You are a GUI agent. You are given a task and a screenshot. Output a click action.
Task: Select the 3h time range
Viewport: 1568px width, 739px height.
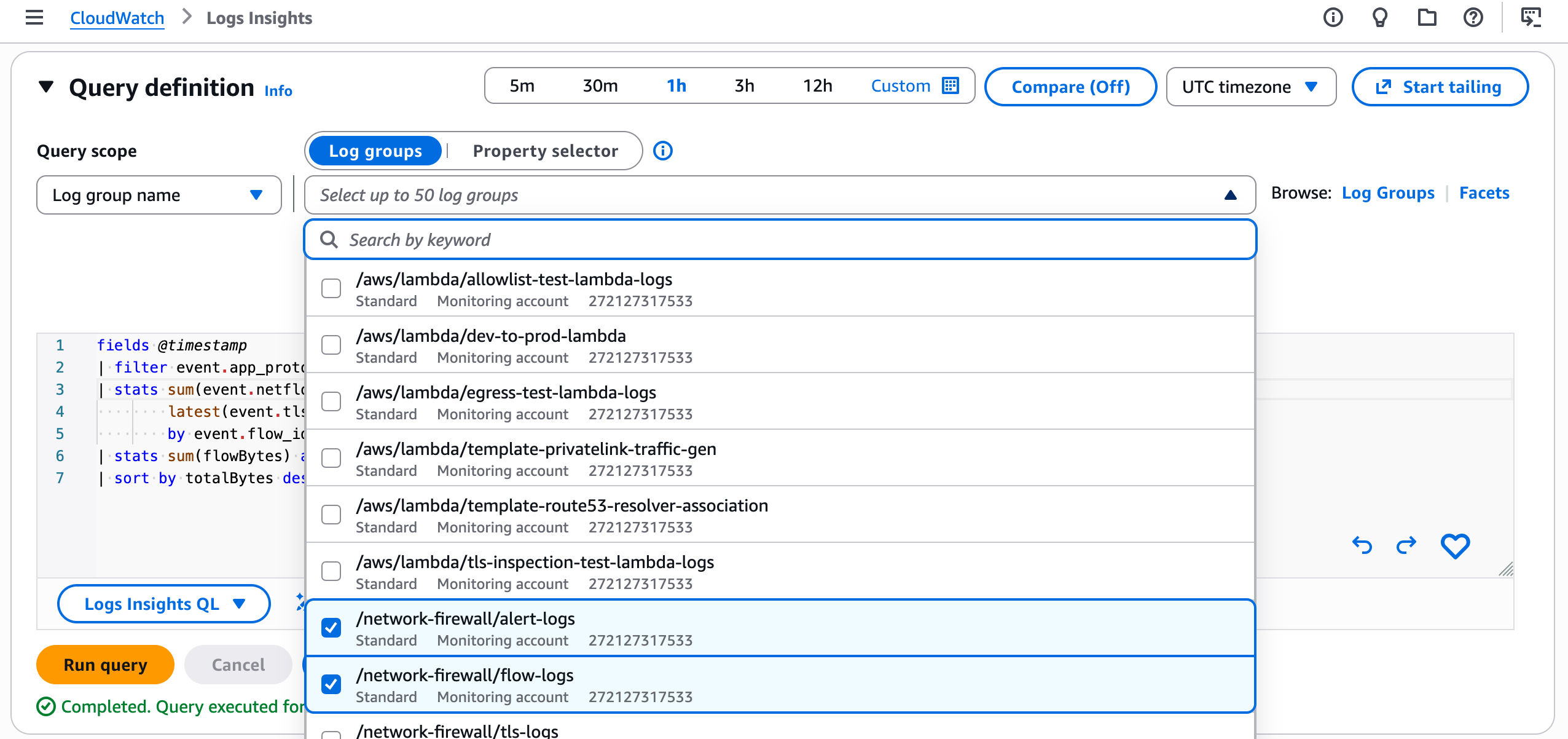[x=744, y=85]
